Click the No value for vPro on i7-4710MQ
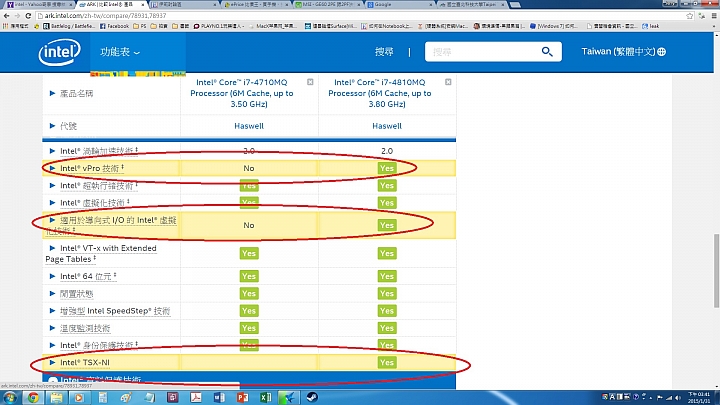Screen dimensions: 720x405 click(249, 168)
